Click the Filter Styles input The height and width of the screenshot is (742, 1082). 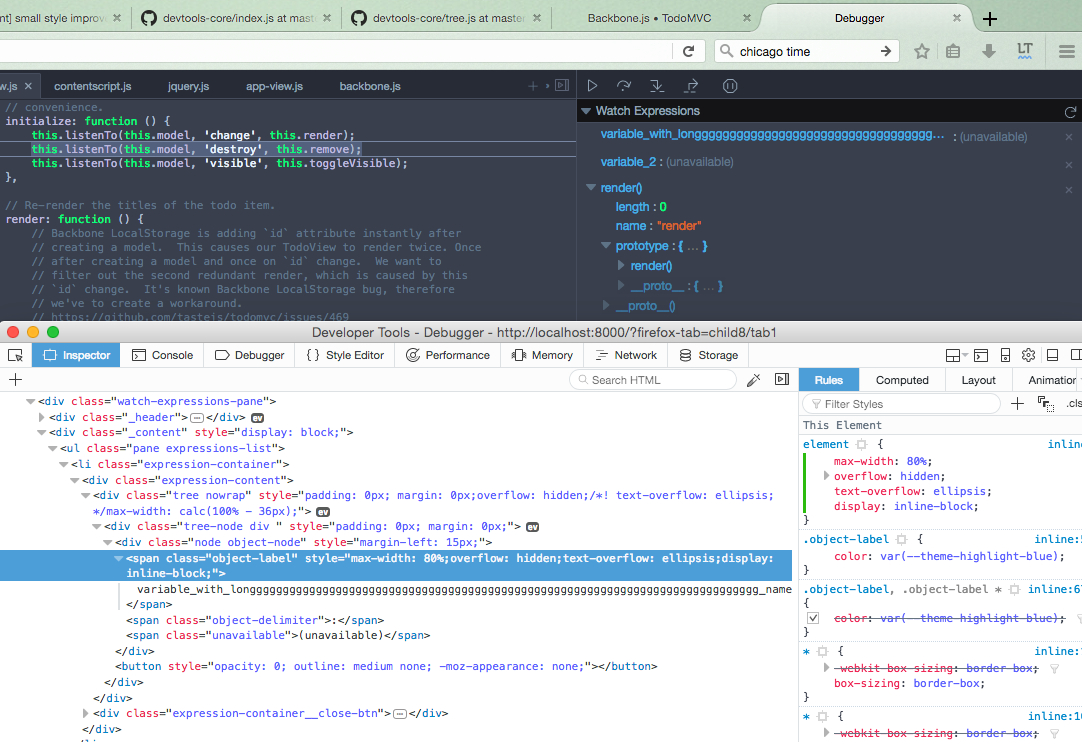pos(901,404)
